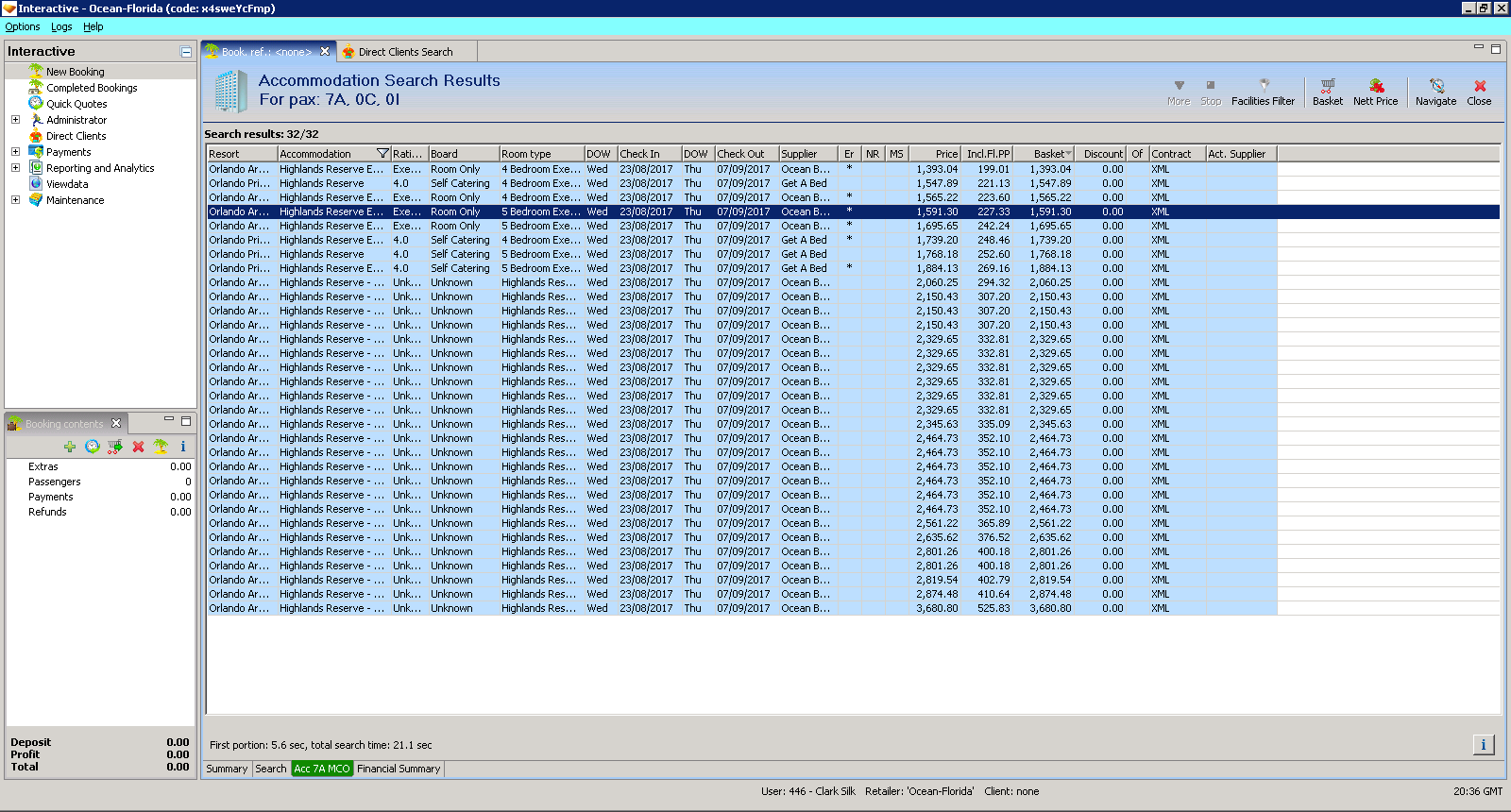This screenshot has height=812, width=1511.
Task: Click the Nett Price toolbar icon
Action: pos(1375,91)
